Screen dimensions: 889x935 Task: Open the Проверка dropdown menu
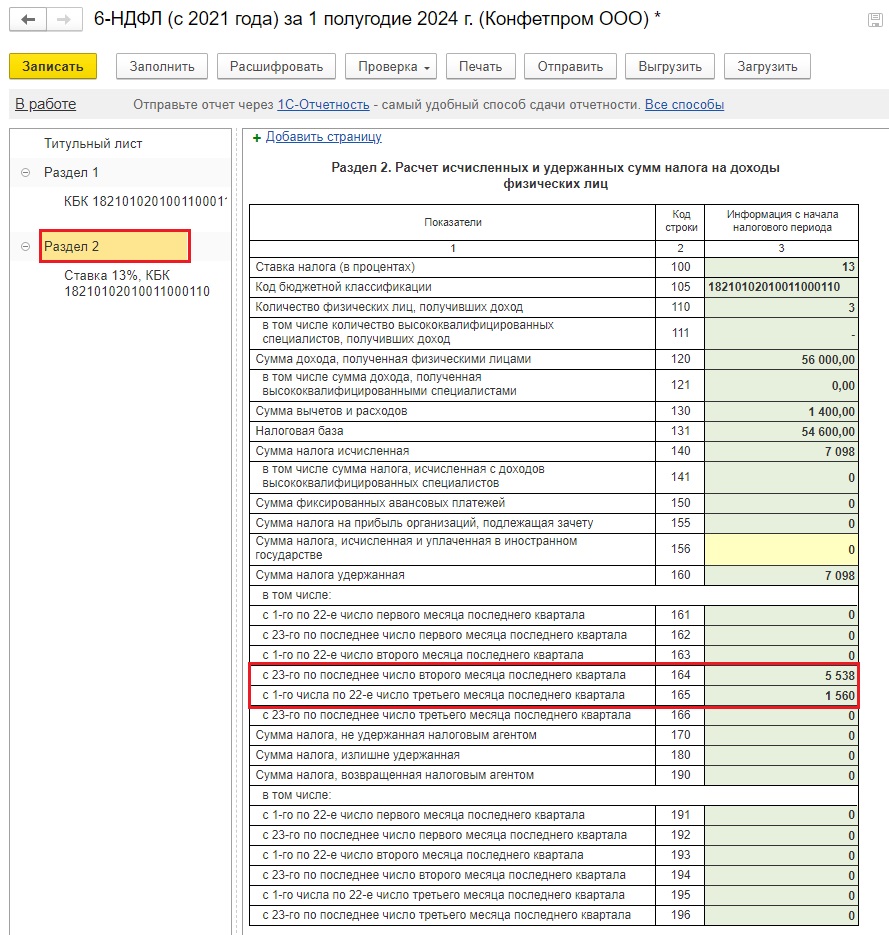pyautogui.click(x=391, y=67)
